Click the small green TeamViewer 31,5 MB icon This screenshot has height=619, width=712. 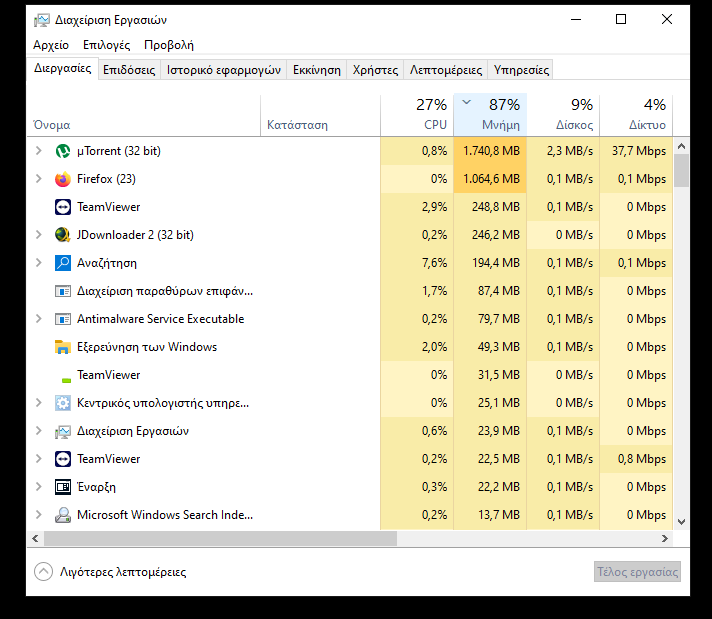click(66, 380)
